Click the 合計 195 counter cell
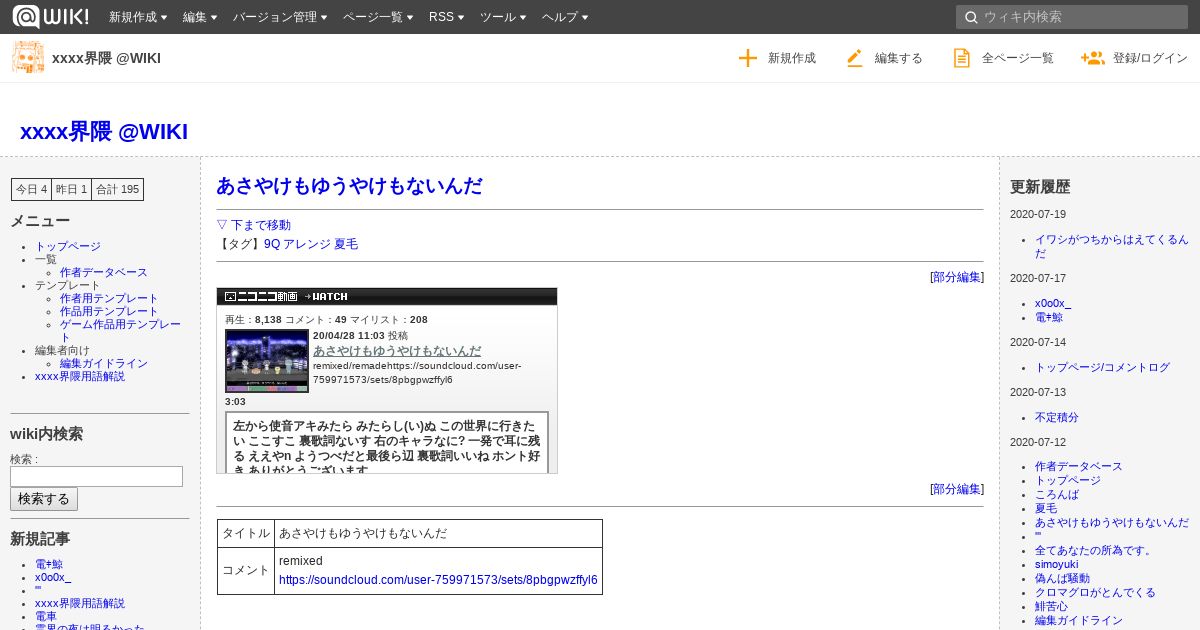 click(x=118, y=189)
